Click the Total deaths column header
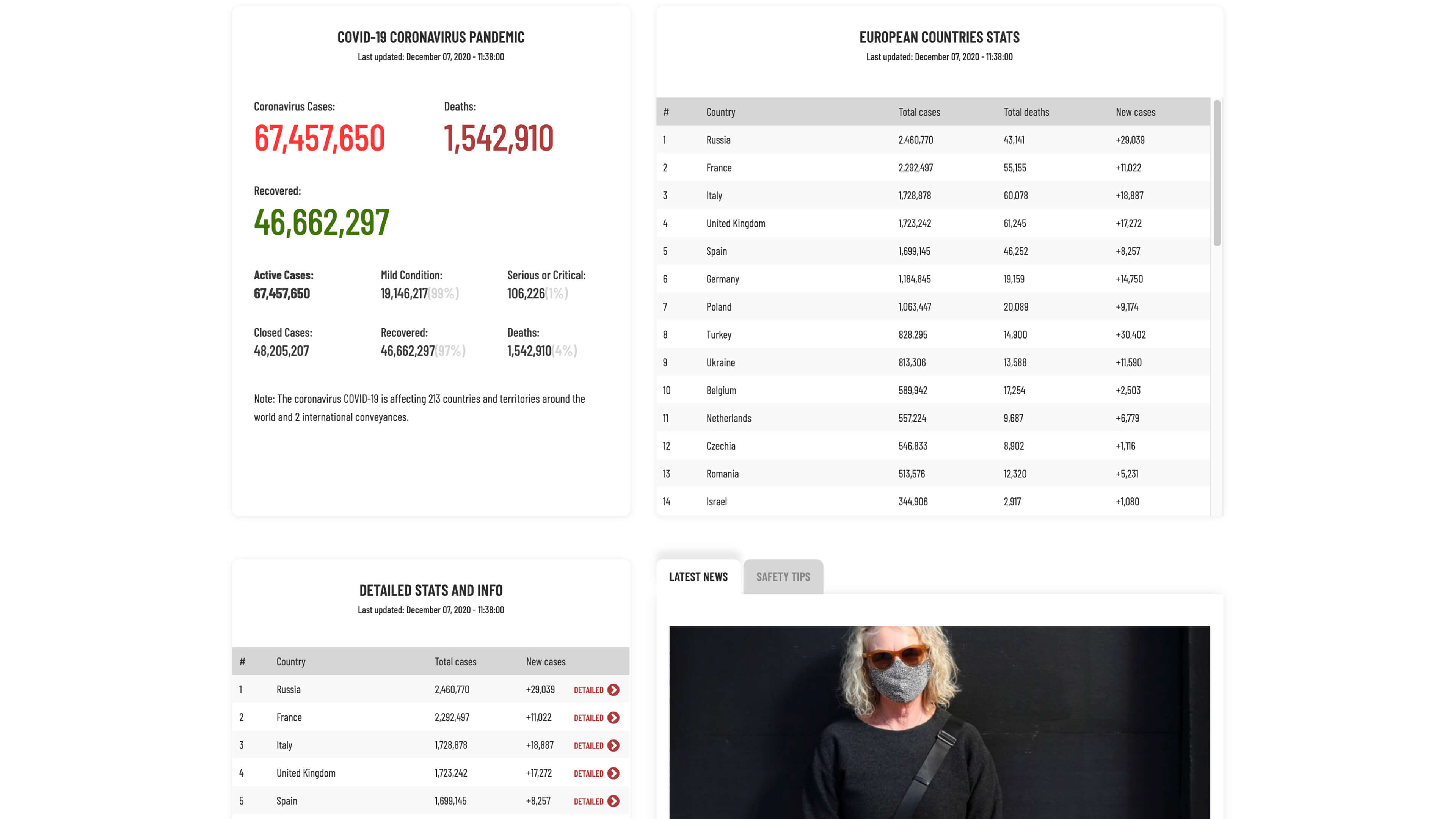This screenshot has width=1456, height=819. pos(1026,112)
